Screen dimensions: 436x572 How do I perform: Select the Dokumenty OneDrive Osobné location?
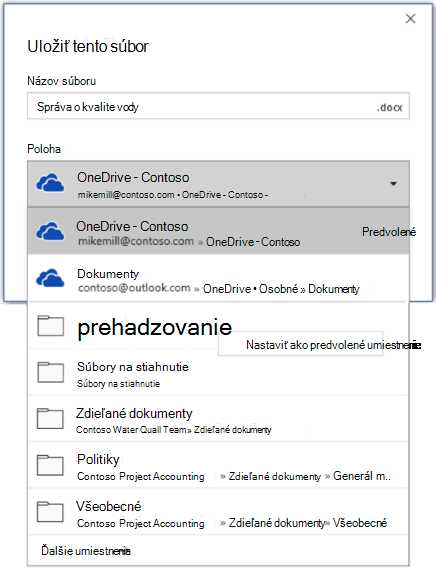pyautogui.click(x=218, y=278)
